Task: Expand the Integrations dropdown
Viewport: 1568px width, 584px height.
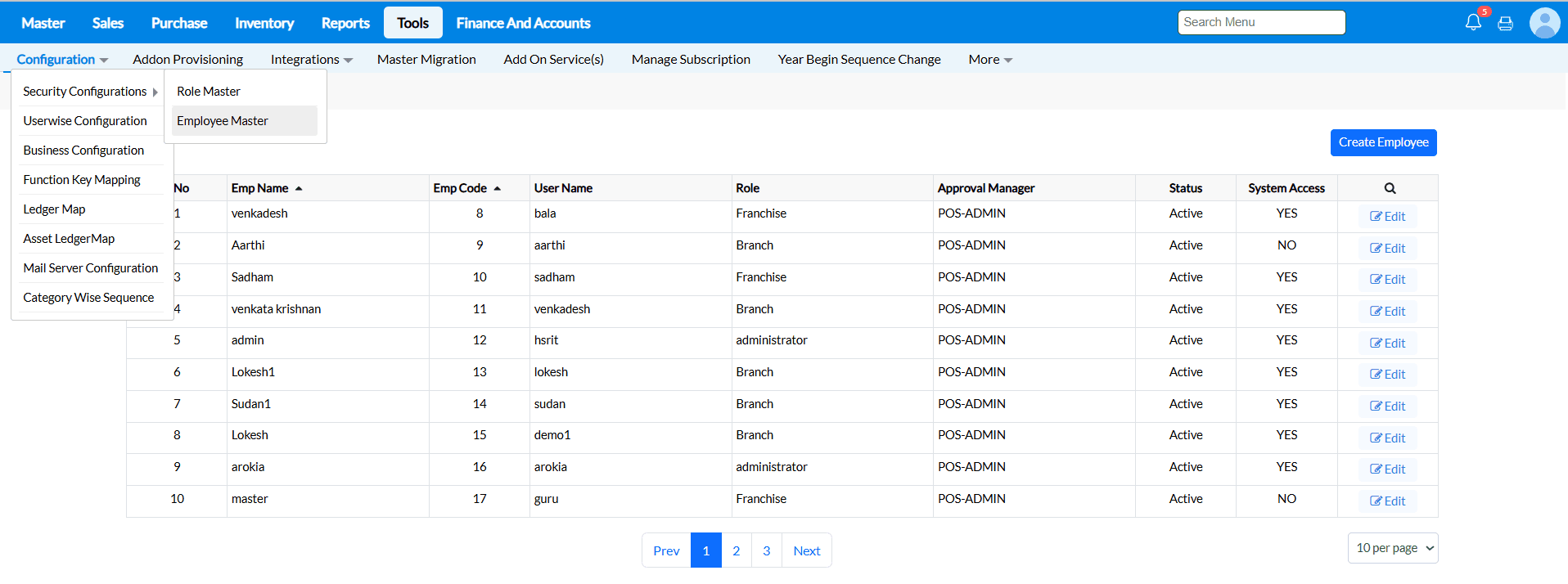Action: pos(311,60)
